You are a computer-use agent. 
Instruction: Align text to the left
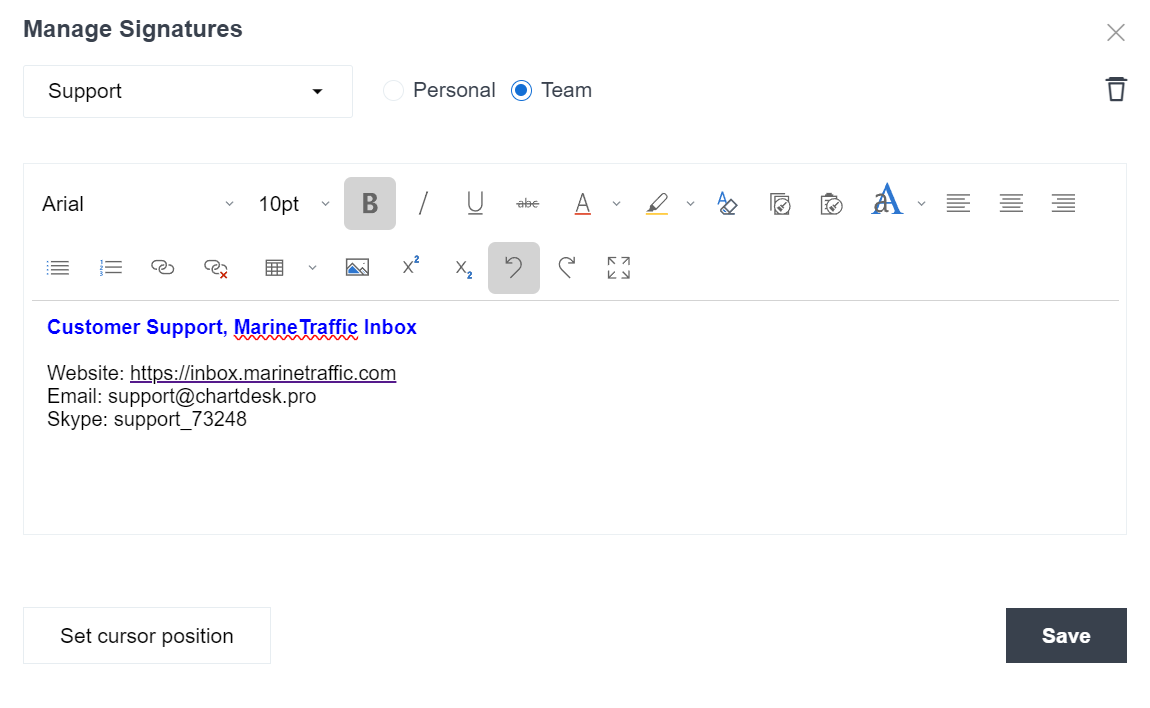point(958,203)
